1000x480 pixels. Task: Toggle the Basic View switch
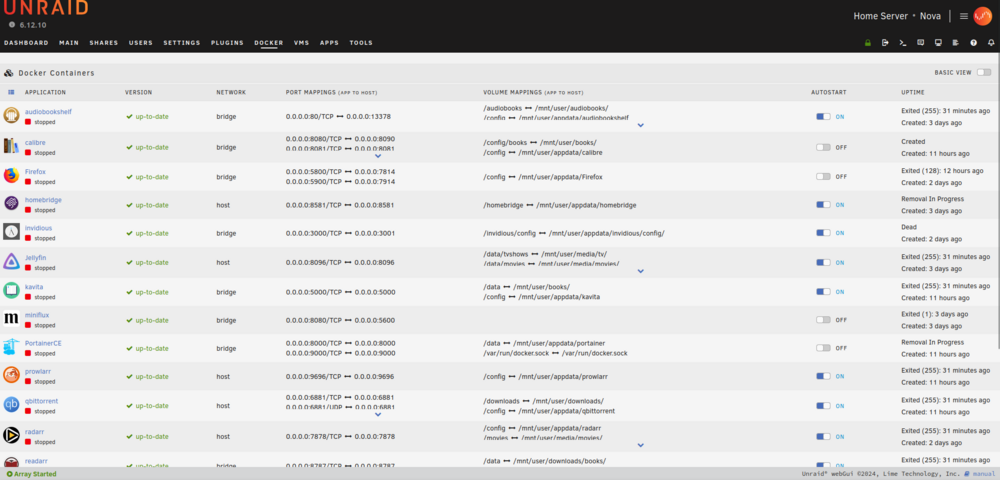click(x=983, y=73)
